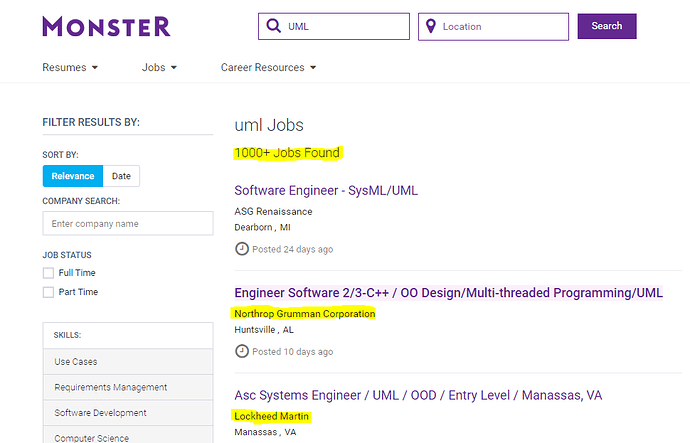
Task: Click the location pin icon
Action: [x=431, y=26]
